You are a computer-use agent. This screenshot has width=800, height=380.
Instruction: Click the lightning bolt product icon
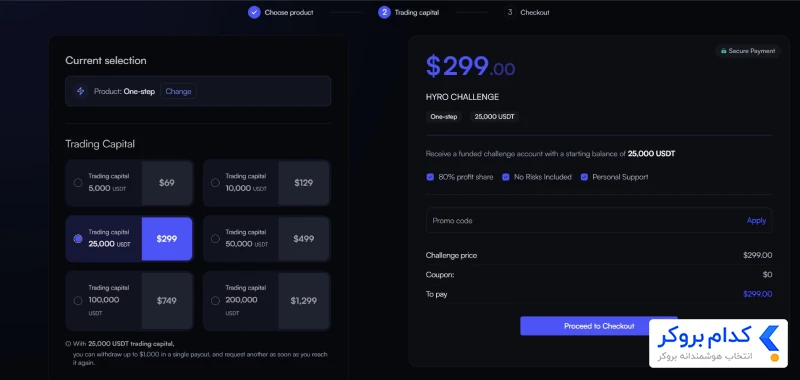(80, 91)
